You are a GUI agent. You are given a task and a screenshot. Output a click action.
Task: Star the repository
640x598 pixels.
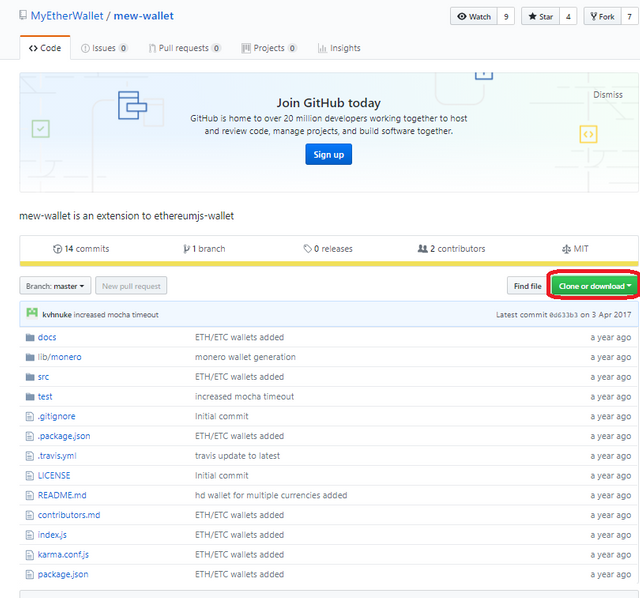click(x=540, y=16)
